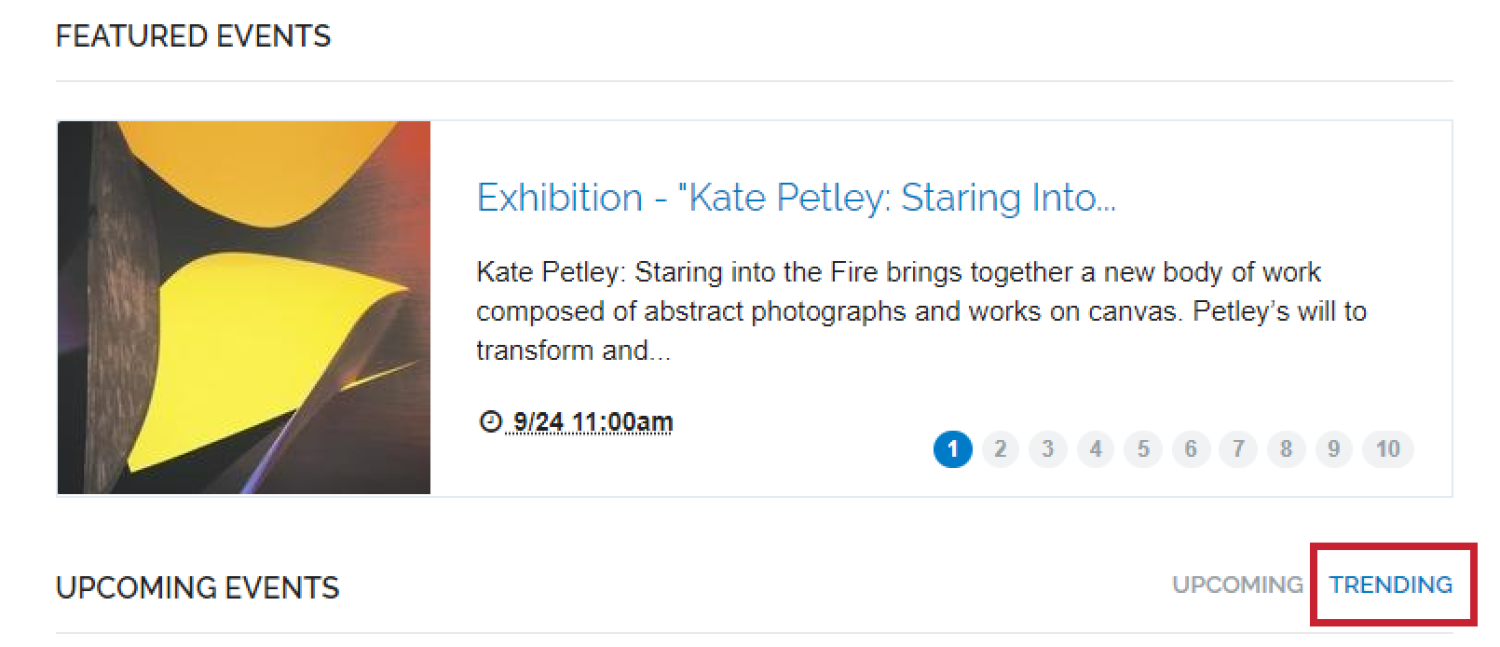Select pagination dot 10
Viewport: 1500px width, 647px height.
click(x=1388, y=450)
